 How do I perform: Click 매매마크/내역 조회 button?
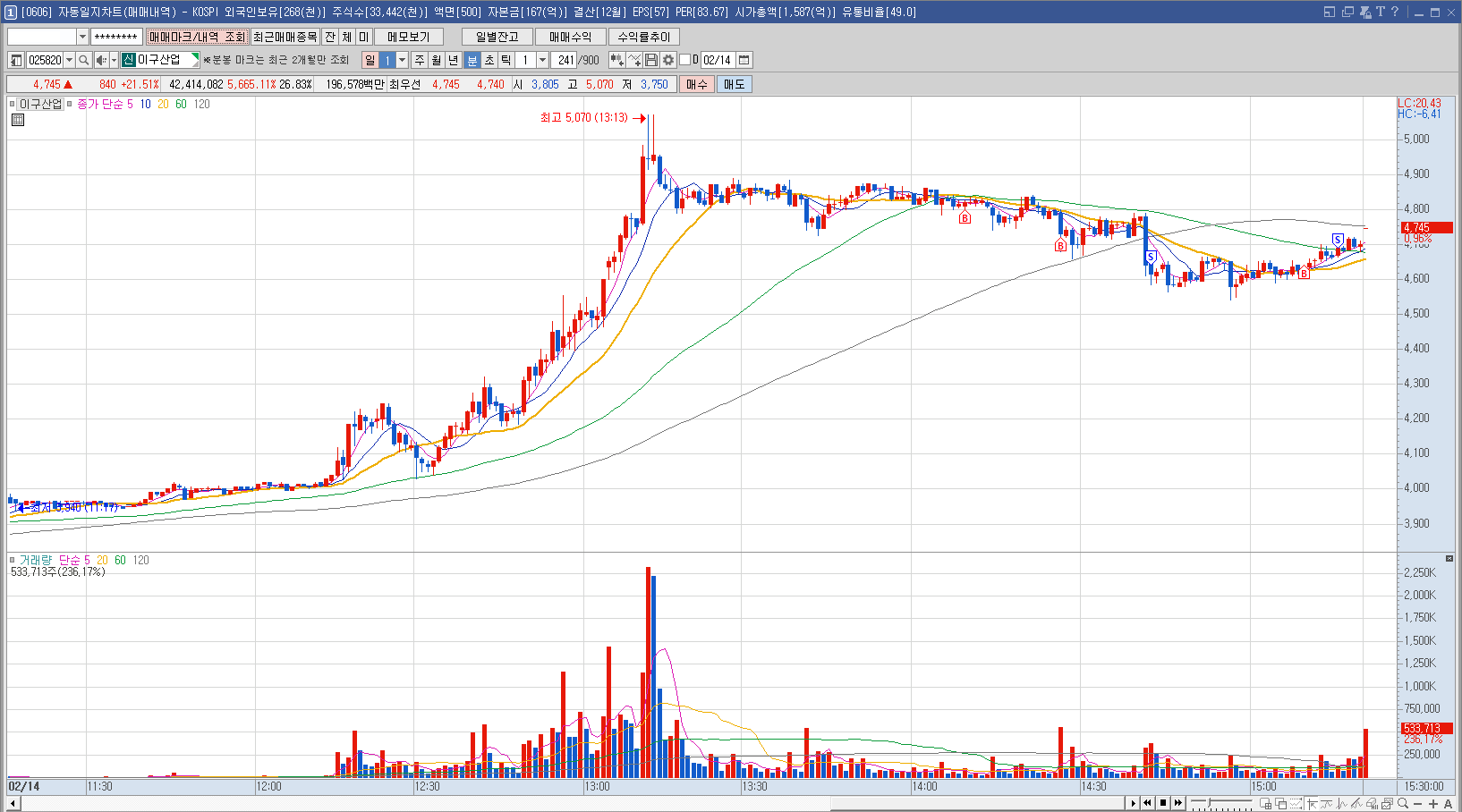197,37
